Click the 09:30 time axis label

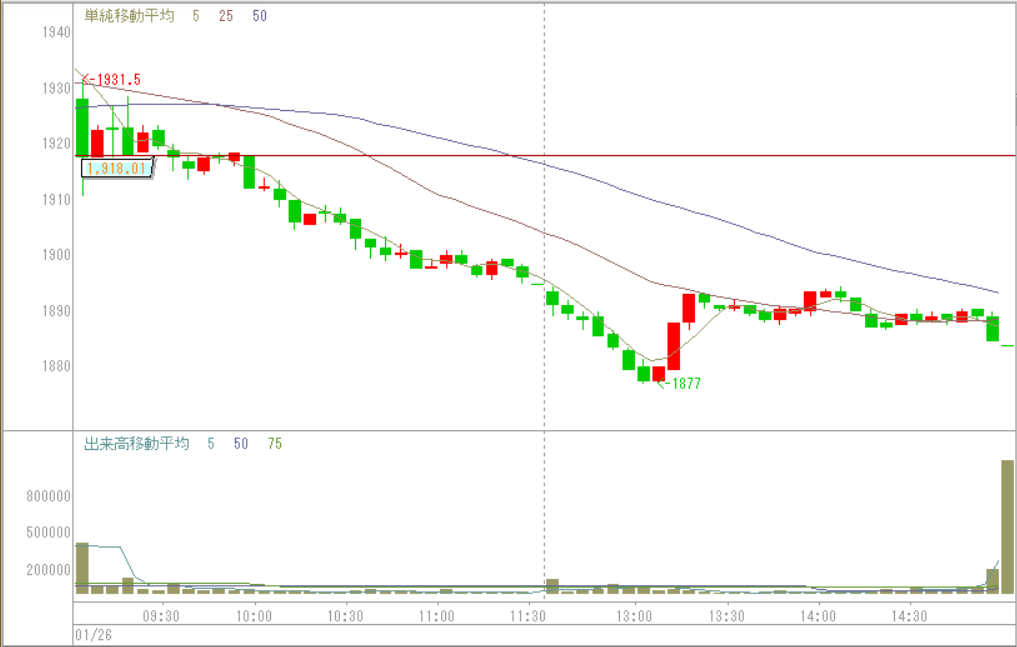pos(161,616)
